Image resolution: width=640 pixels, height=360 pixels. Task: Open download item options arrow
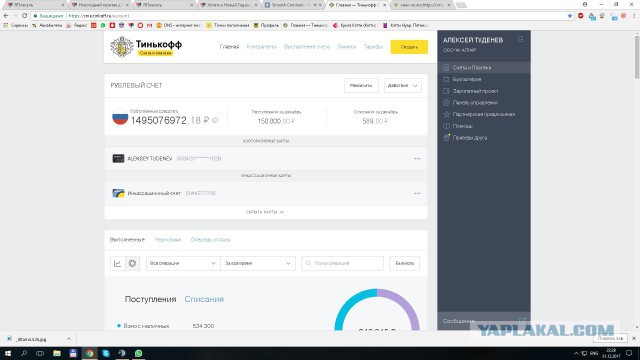pyautogui.click(x=69, y=339)
